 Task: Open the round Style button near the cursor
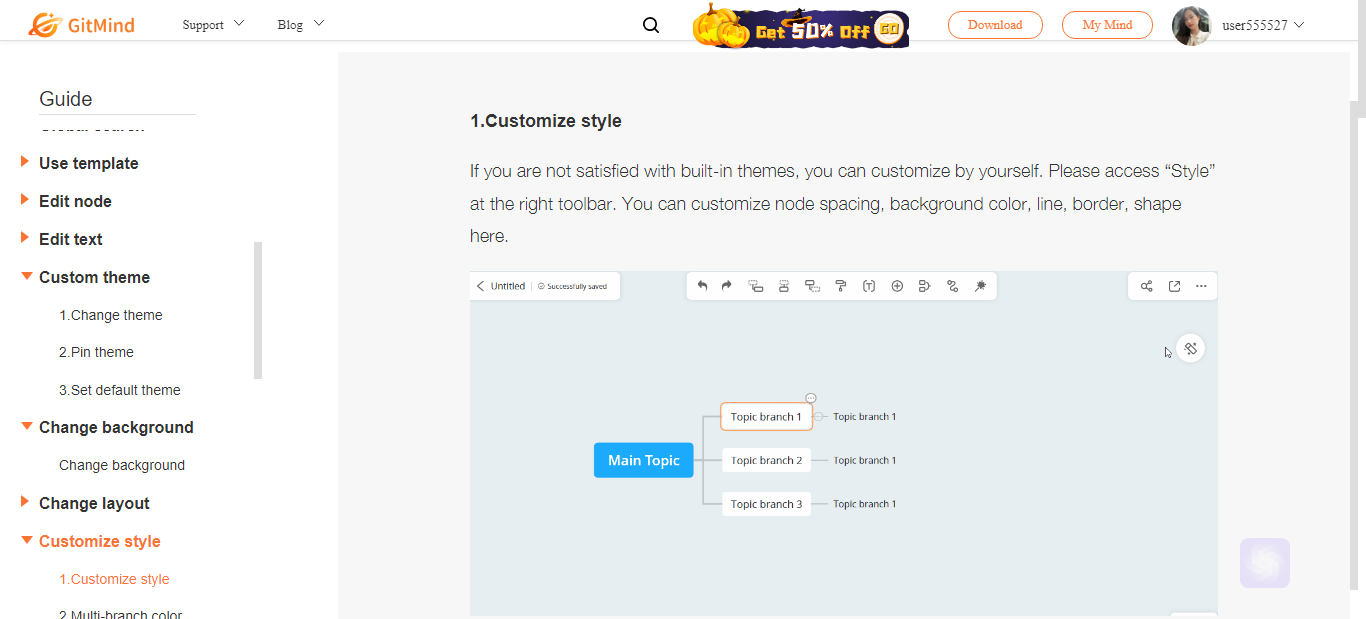tap(1190, 348)
